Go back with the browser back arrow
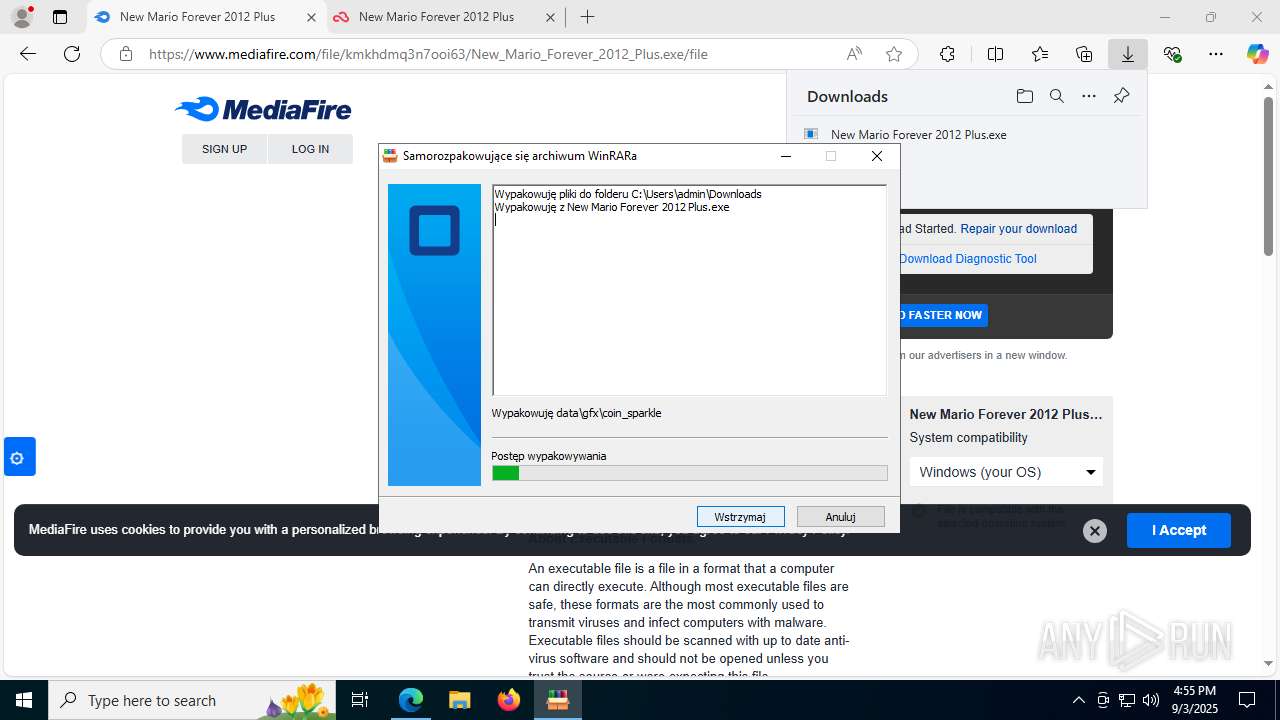The width and height of the screenshot is (1280, 720). [x=28, y=54]
